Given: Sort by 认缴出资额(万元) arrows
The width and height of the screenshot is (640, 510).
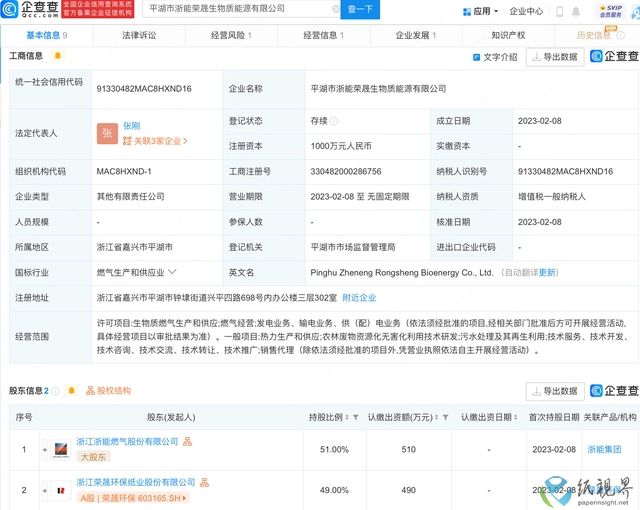Looking at the screenshot, I should pyautogui.click(x=436, y=417).
